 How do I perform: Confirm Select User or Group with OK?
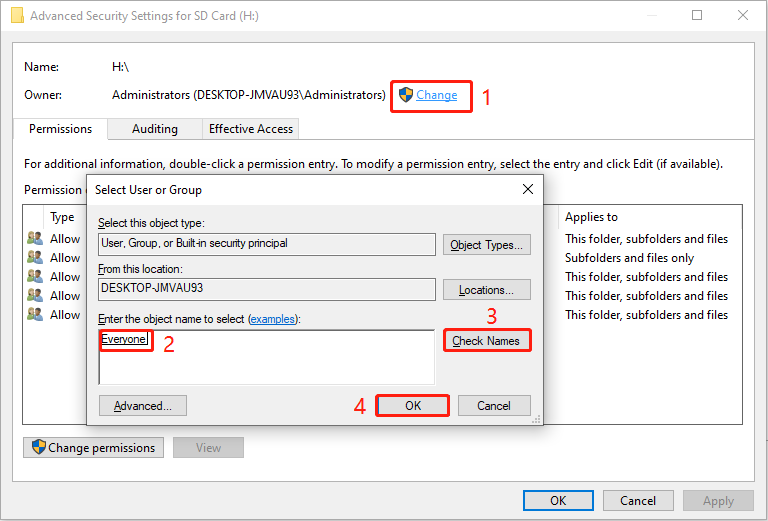point(412,405)
